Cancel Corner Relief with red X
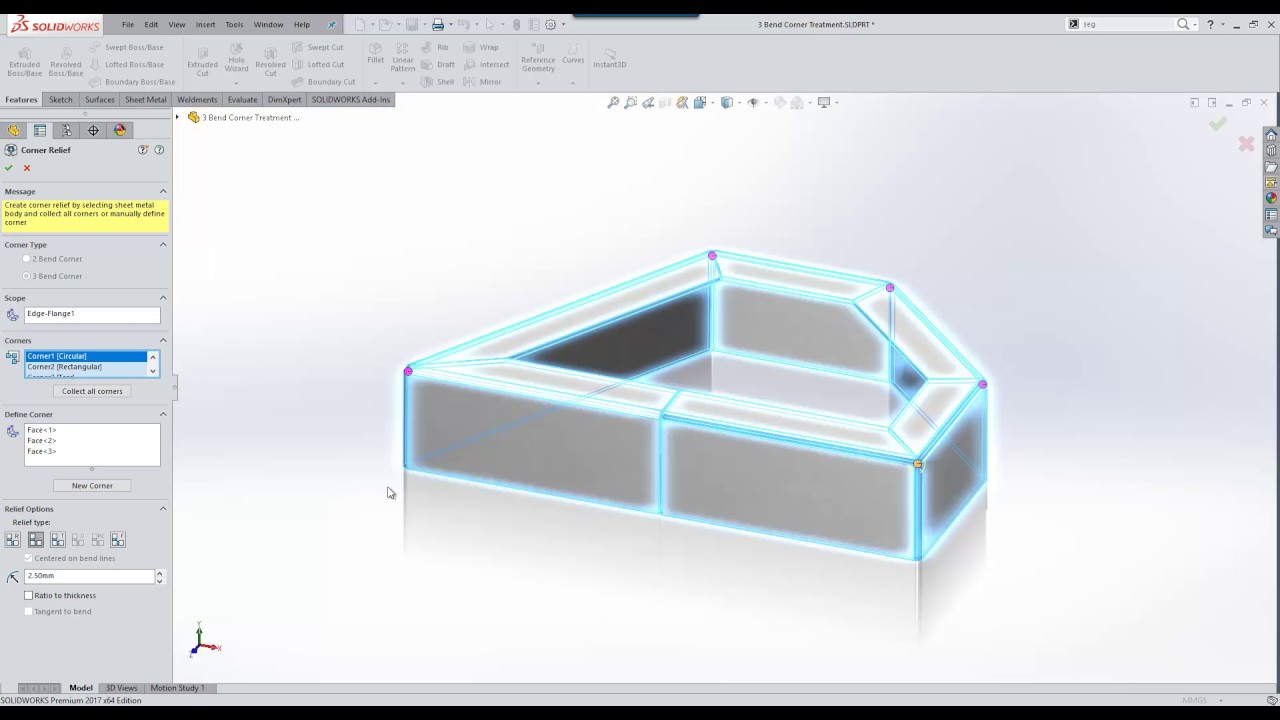The height and width of the screenshot is (720, 1280). click(x=27, y=168)
